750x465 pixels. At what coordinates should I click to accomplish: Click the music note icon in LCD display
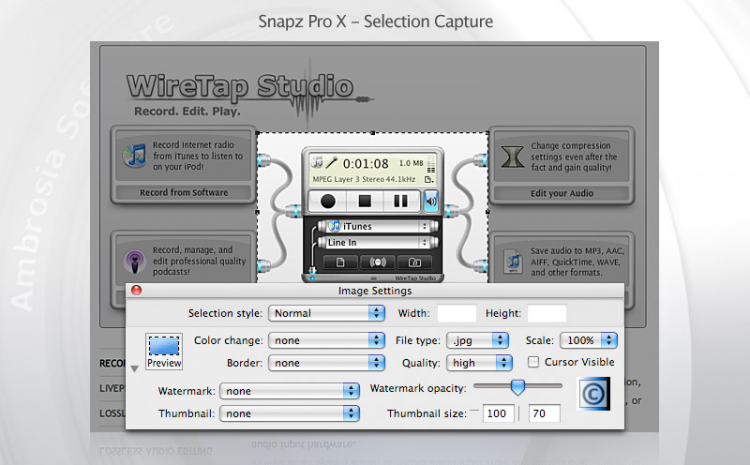pyautogui.click(x=317, y=163)
